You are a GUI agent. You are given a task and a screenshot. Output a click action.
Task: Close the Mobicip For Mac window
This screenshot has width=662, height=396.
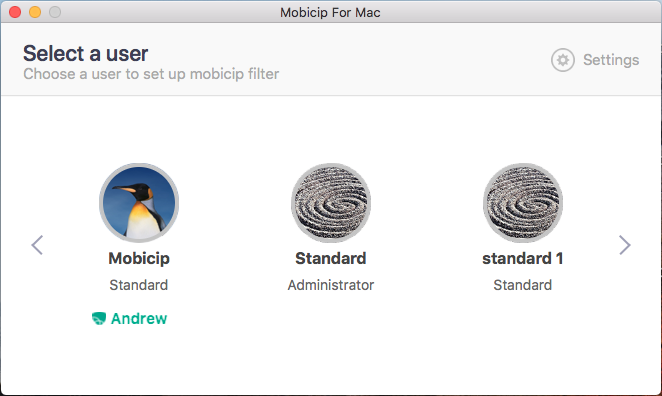(15, 12)
